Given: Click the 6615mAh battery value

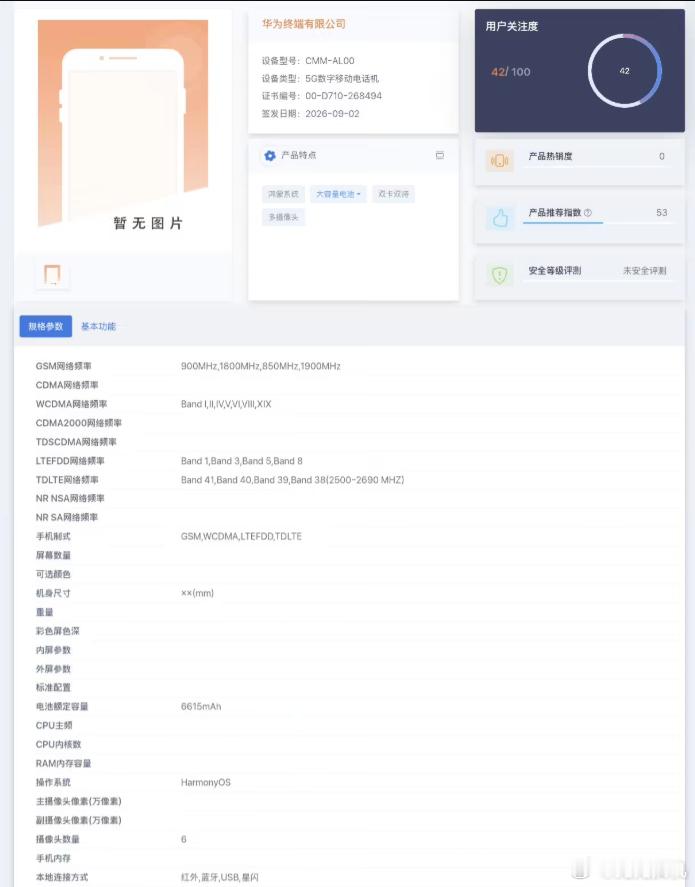Looking at the screenshot, I should 201,707.
